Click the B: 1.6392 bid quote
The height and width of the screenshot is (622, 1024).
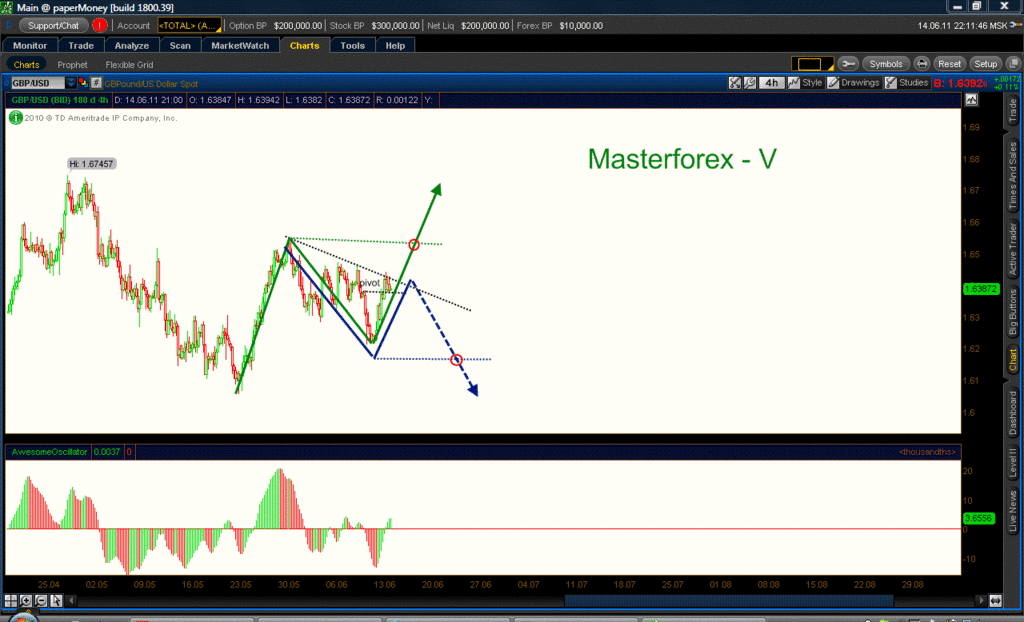pos(961,84)
